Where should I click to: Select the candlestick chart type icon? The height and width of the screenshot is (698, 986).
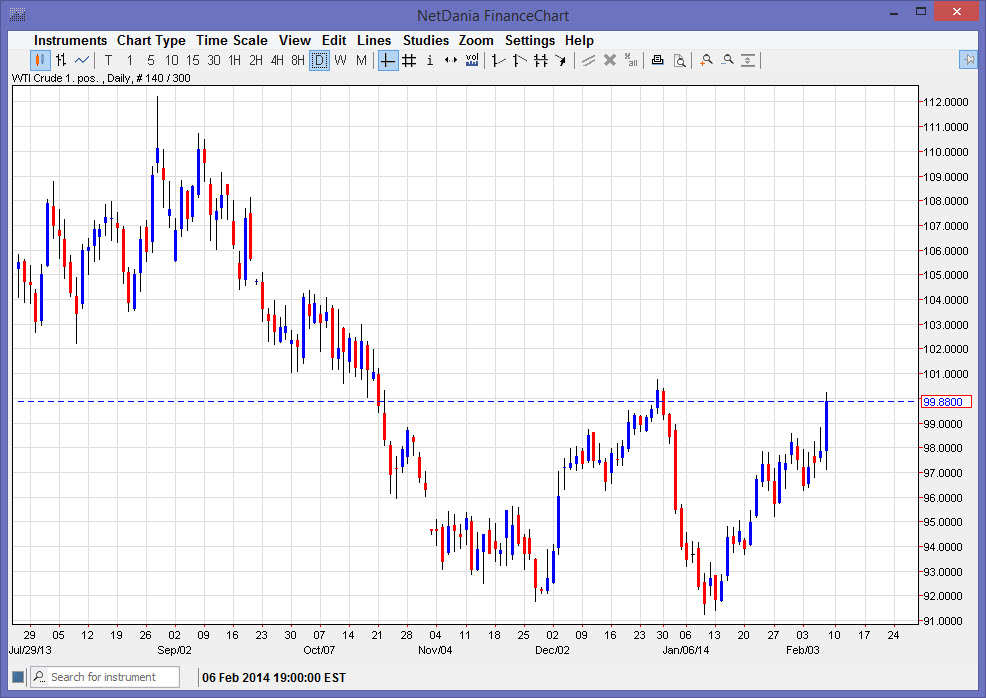[x=40, y=60]
